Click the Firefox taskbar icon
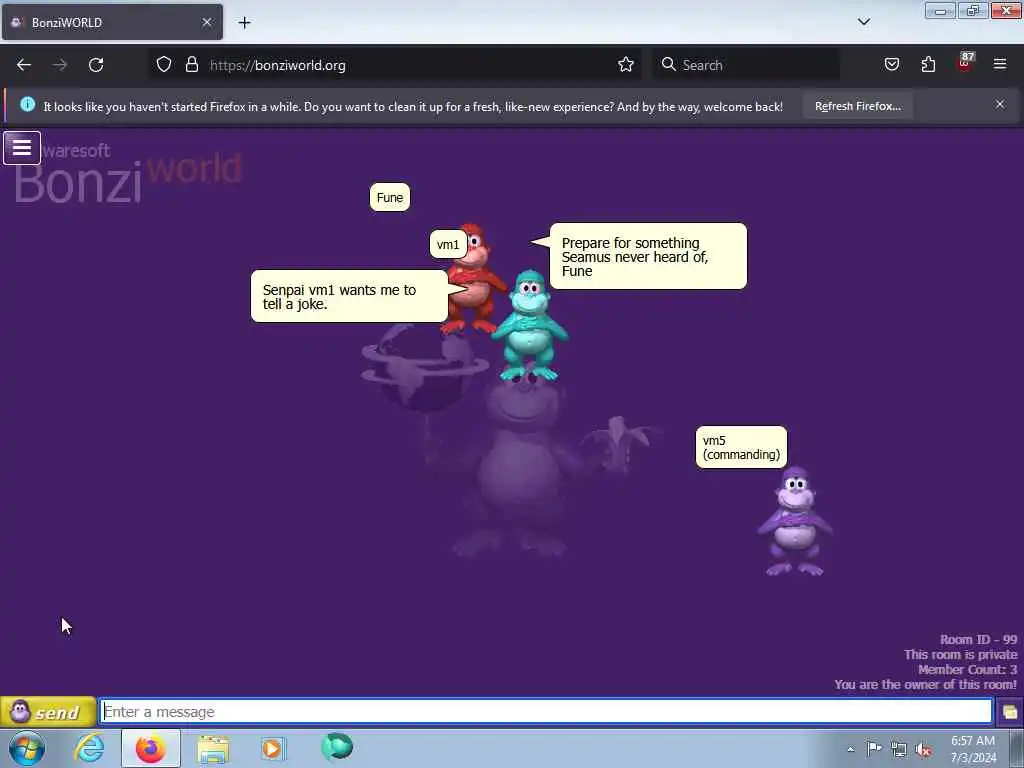 (150, 748)
